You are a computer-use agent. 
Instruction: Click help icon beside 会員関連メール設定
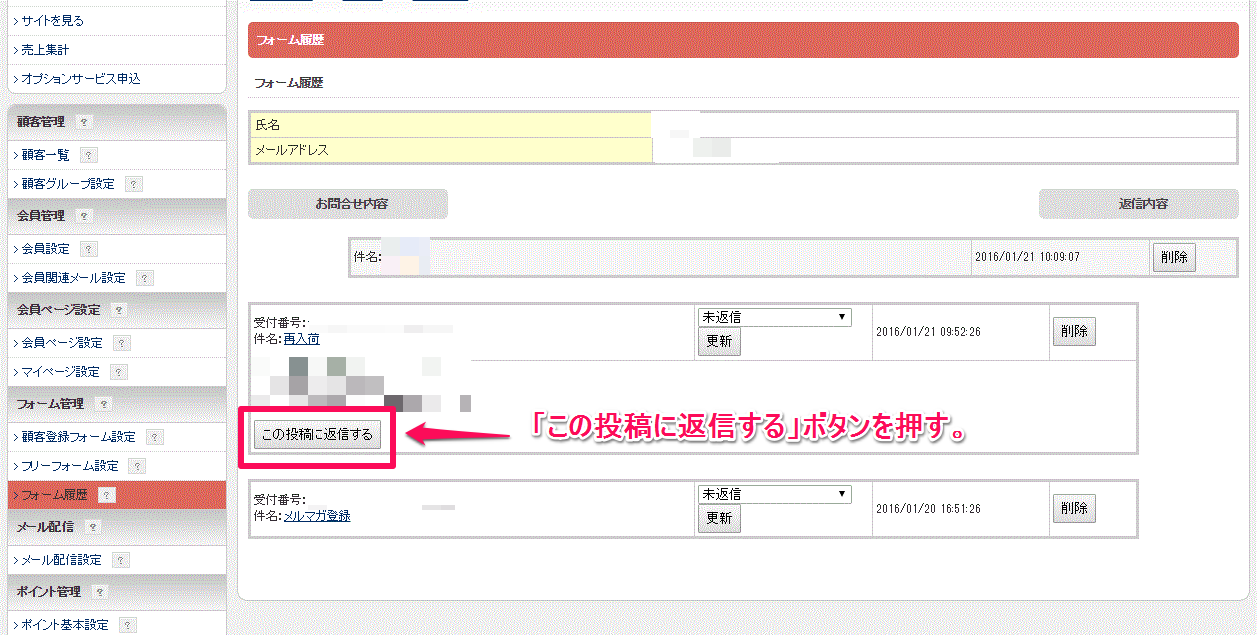[145, 278]
